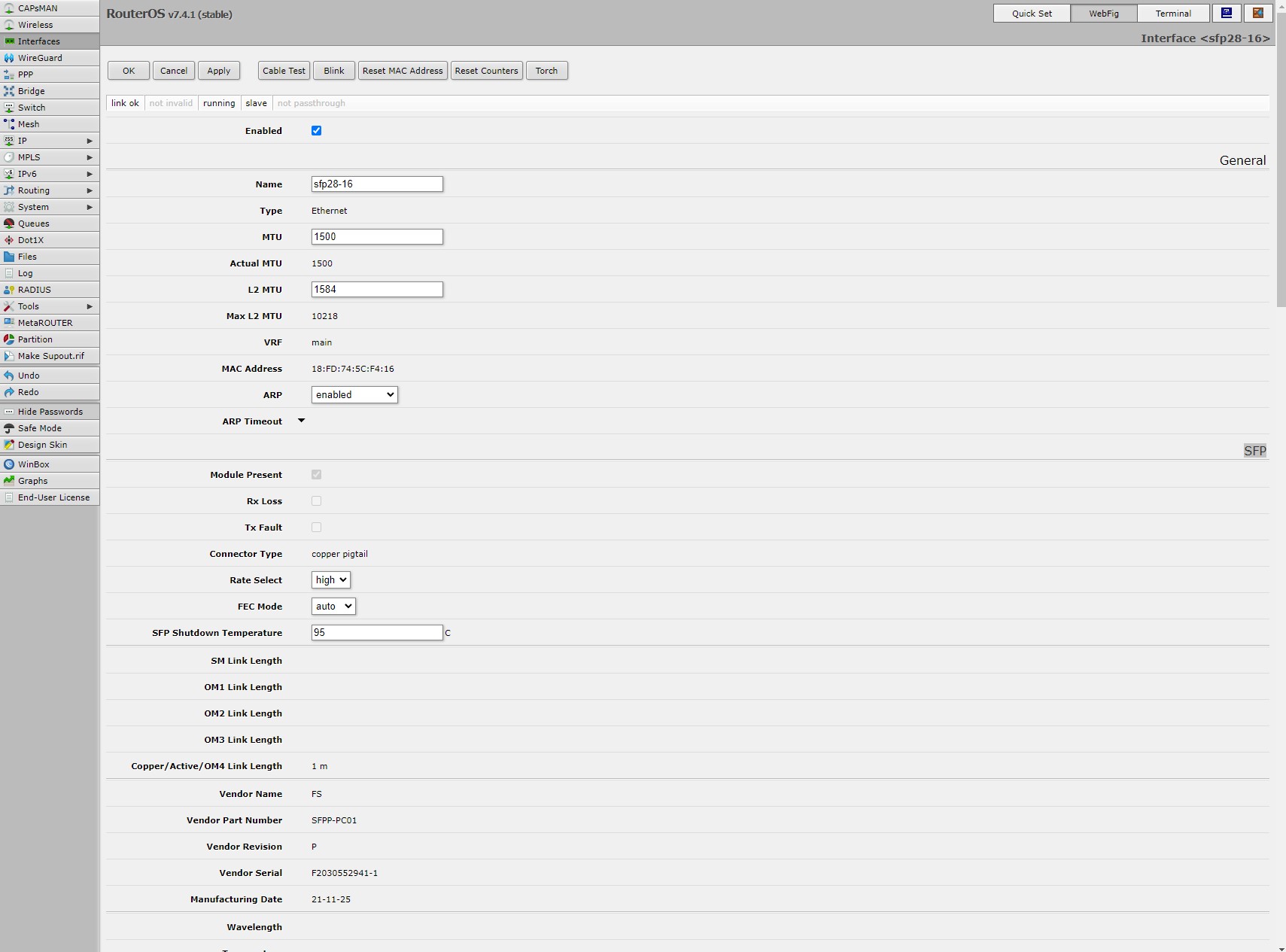Screen dimensions: 1286x952
Task: Click the Rx Loss checkbox
Action: [x=316, y=501]
